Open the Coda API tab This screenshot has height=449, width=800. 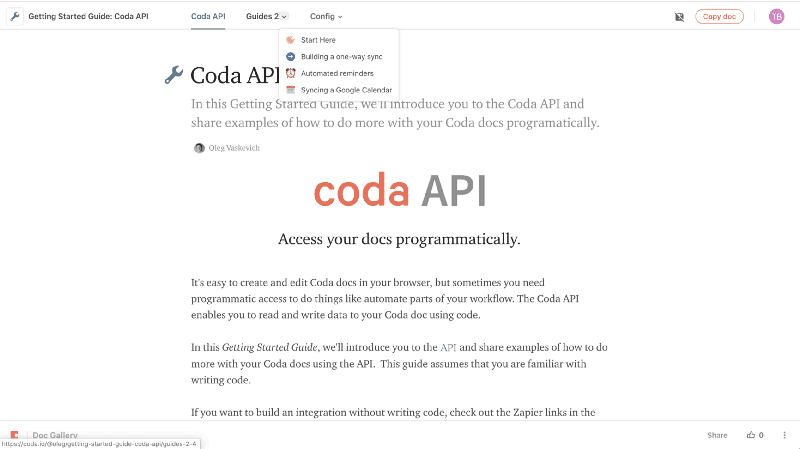point(208,16)
